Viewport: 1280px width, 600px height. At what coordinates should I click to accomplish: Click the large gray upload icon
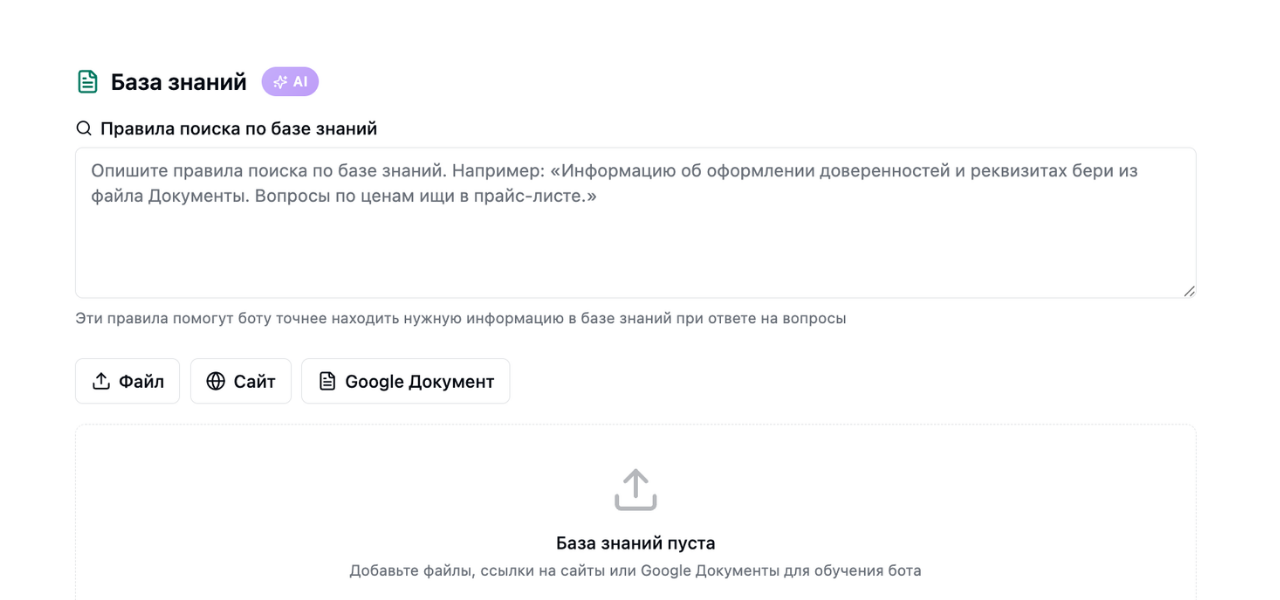pyautogui.click(x=635, y=490)
